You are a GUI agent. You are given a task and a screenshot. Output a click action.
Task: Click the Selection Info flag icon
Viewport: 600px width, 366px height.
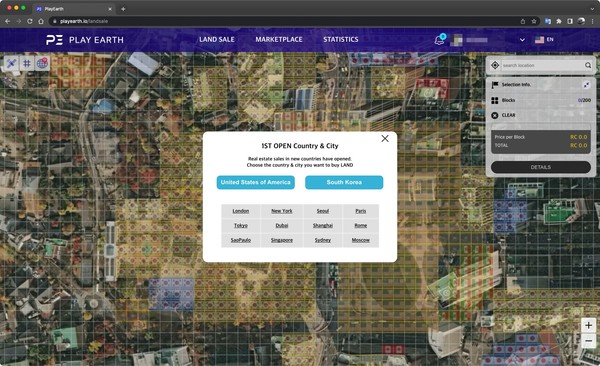coord(495,85)
